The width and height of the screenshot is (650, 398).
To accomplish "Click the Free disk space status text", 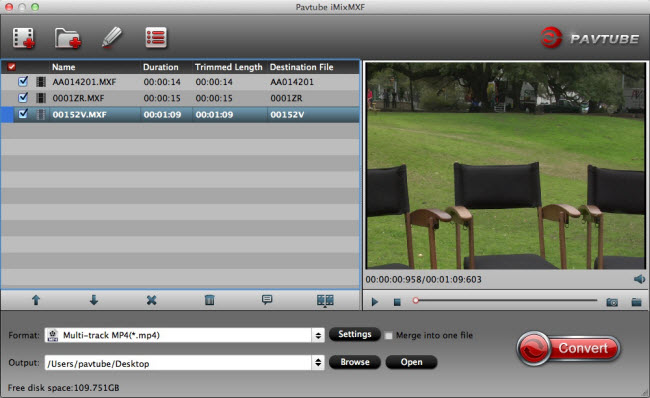I will [63, 388].
